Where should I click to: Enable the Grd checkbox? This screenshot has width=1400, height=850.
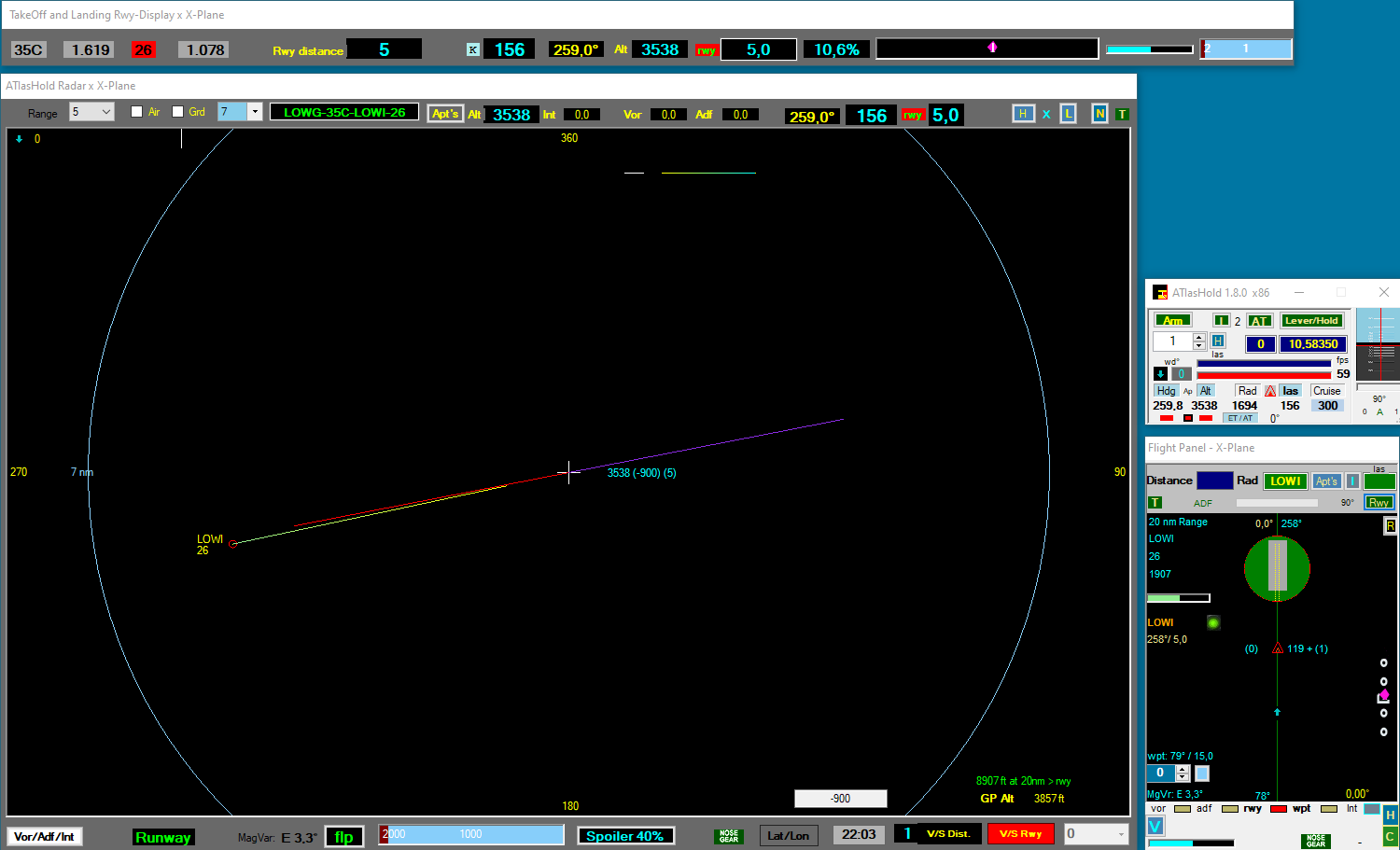point(177,112)
